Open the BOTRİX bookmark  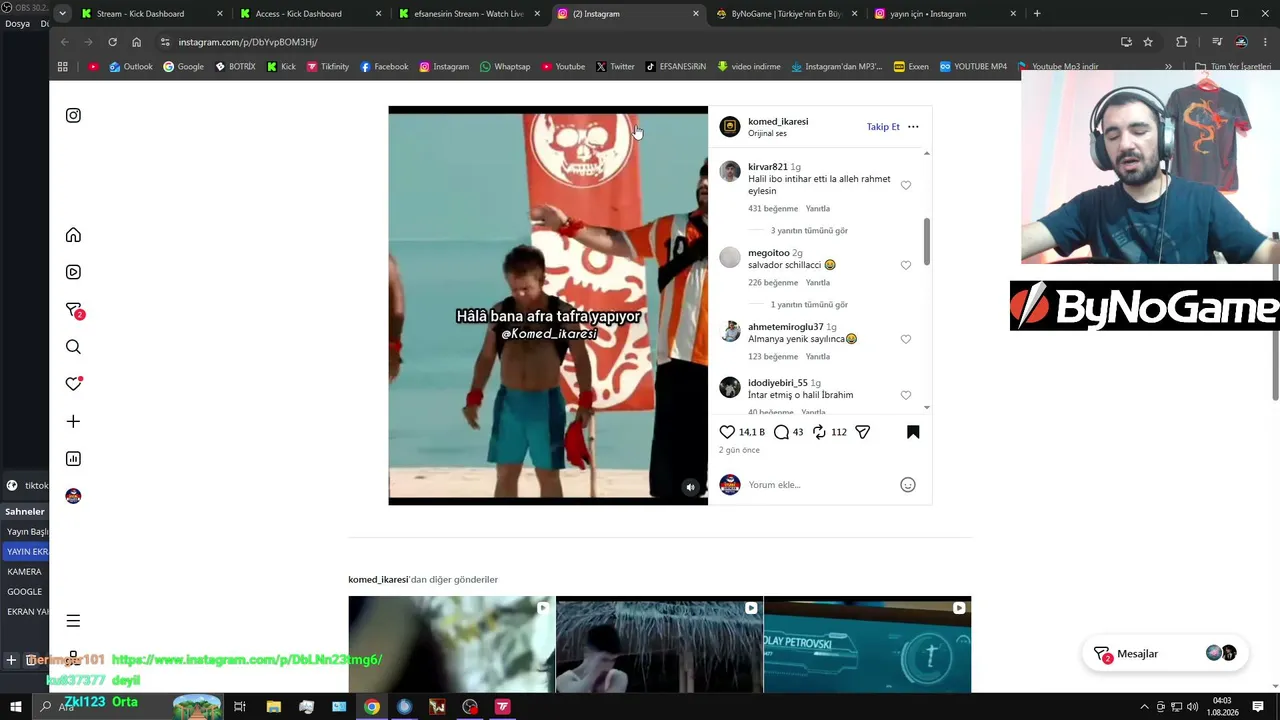pyautogui.click(x=235, y=67)
